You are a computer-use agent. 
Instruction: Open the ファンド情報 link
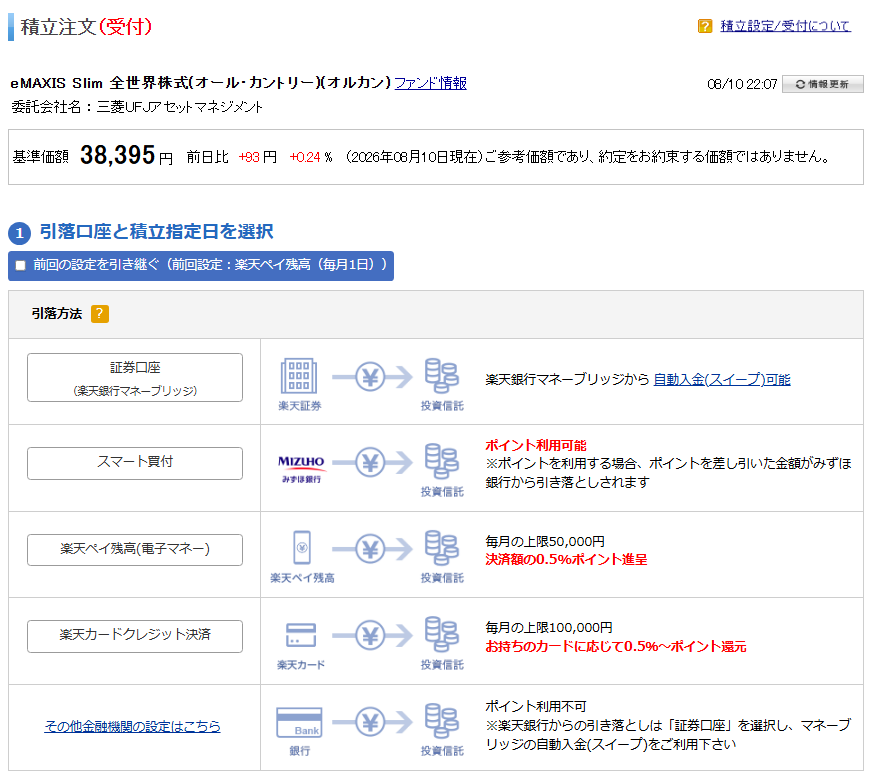[x=430, y=83]
